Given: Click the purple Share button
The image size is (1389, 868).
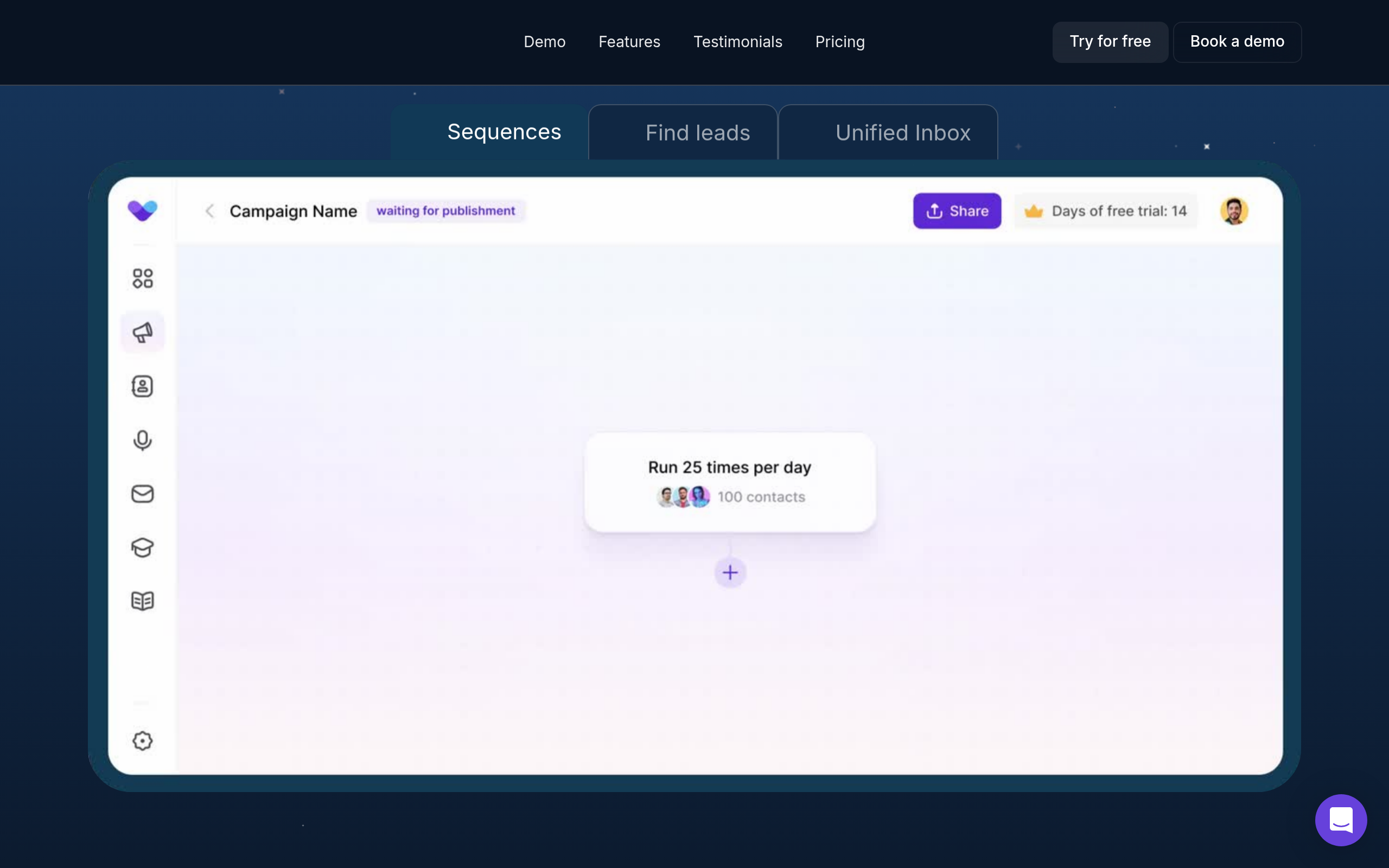Looking at the screenshot, I should [x=957, y=211].
